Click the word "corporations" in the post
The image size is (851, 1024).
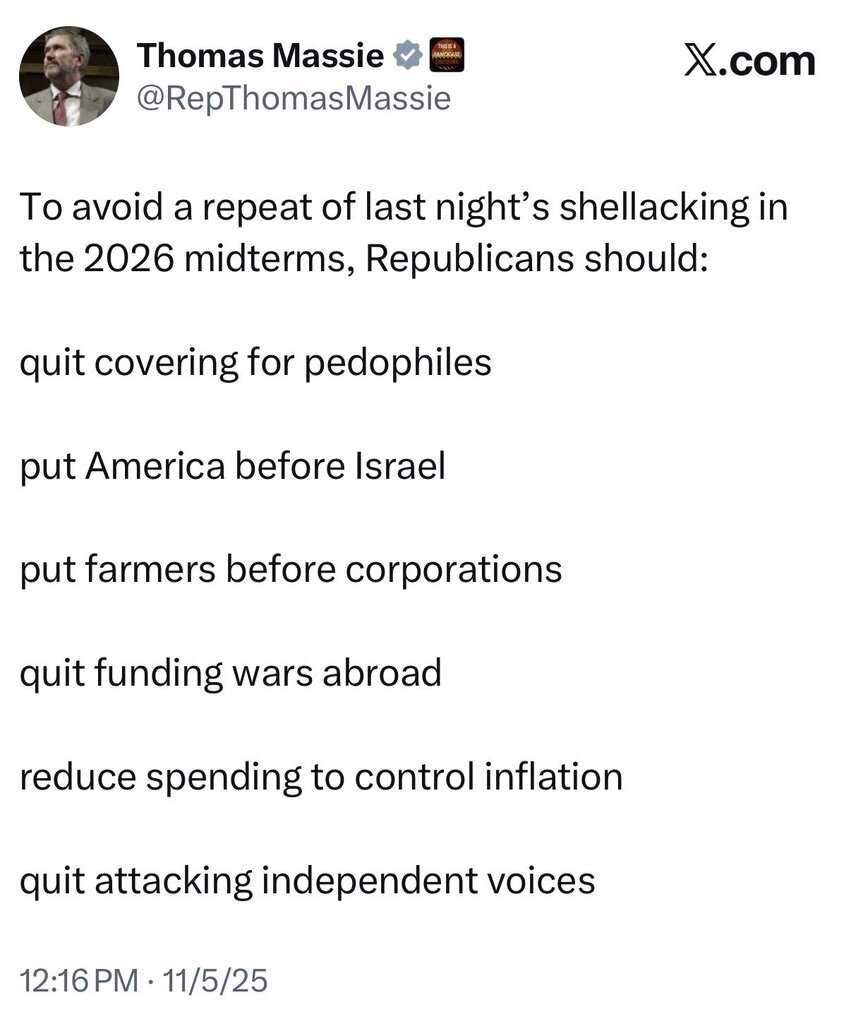pyautogui.click(x=452, y=569)
